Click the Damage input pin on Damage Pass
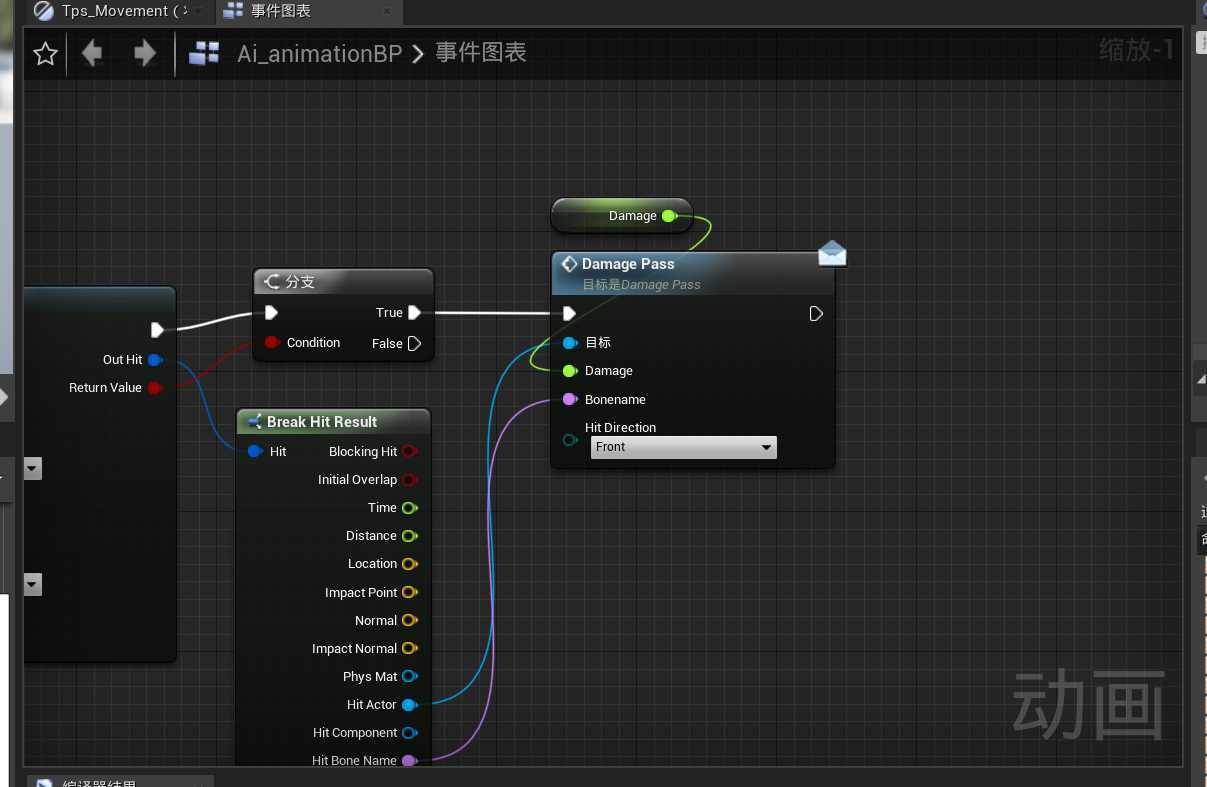Viewport: 1207px width, 787px height. 569,371
